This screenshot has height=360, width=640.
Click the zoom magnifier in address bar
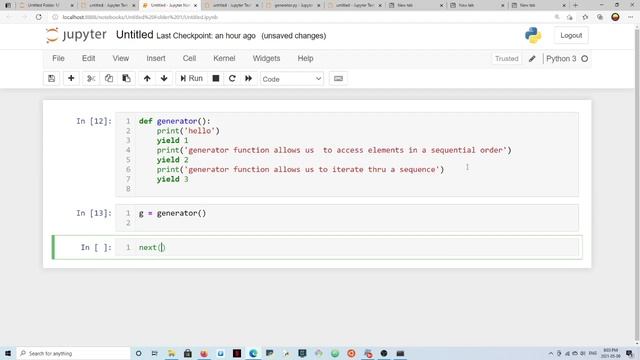click(x=557, y=17)
